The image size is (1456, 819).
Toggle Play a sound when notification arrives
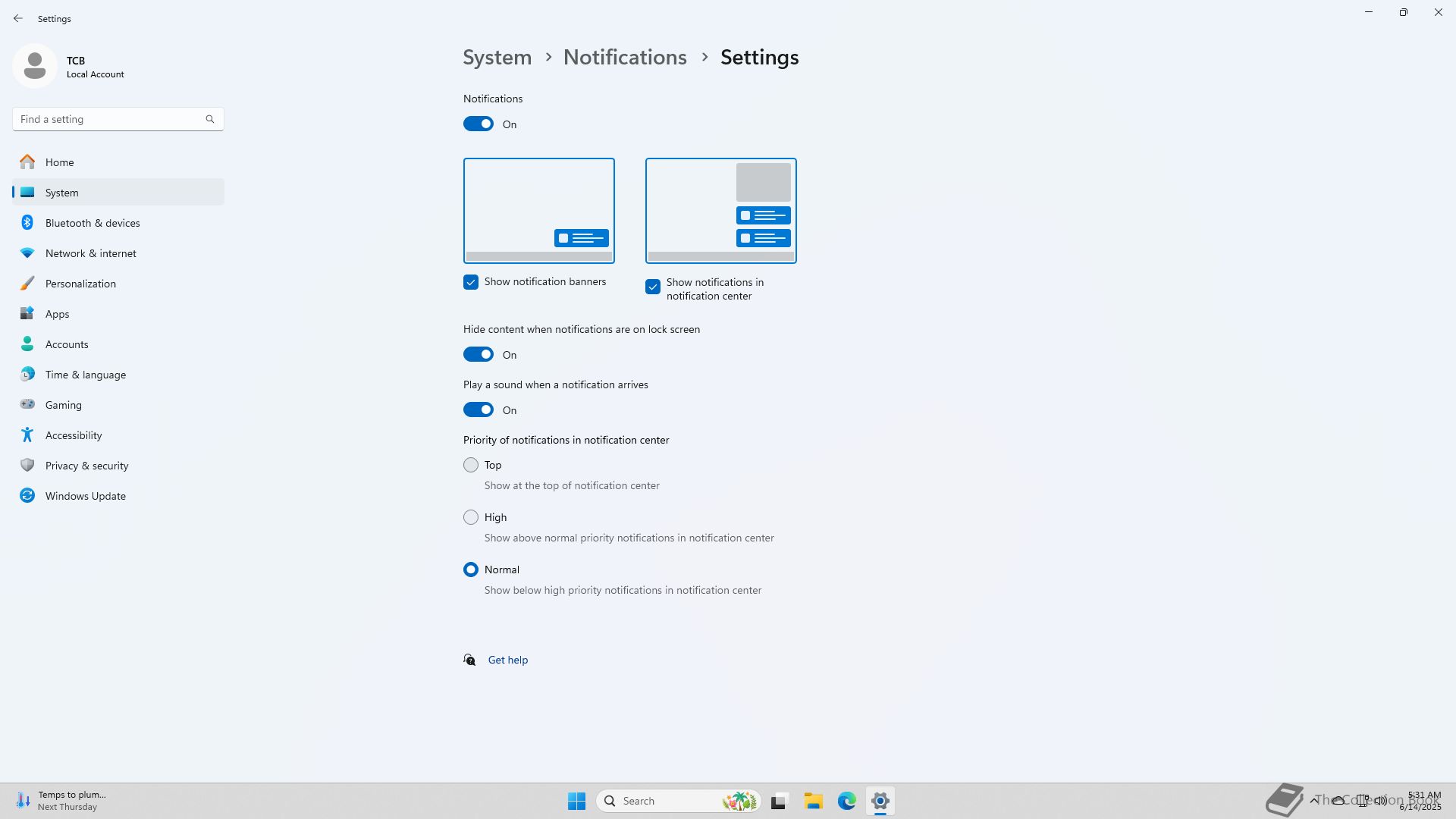(479, 410)
